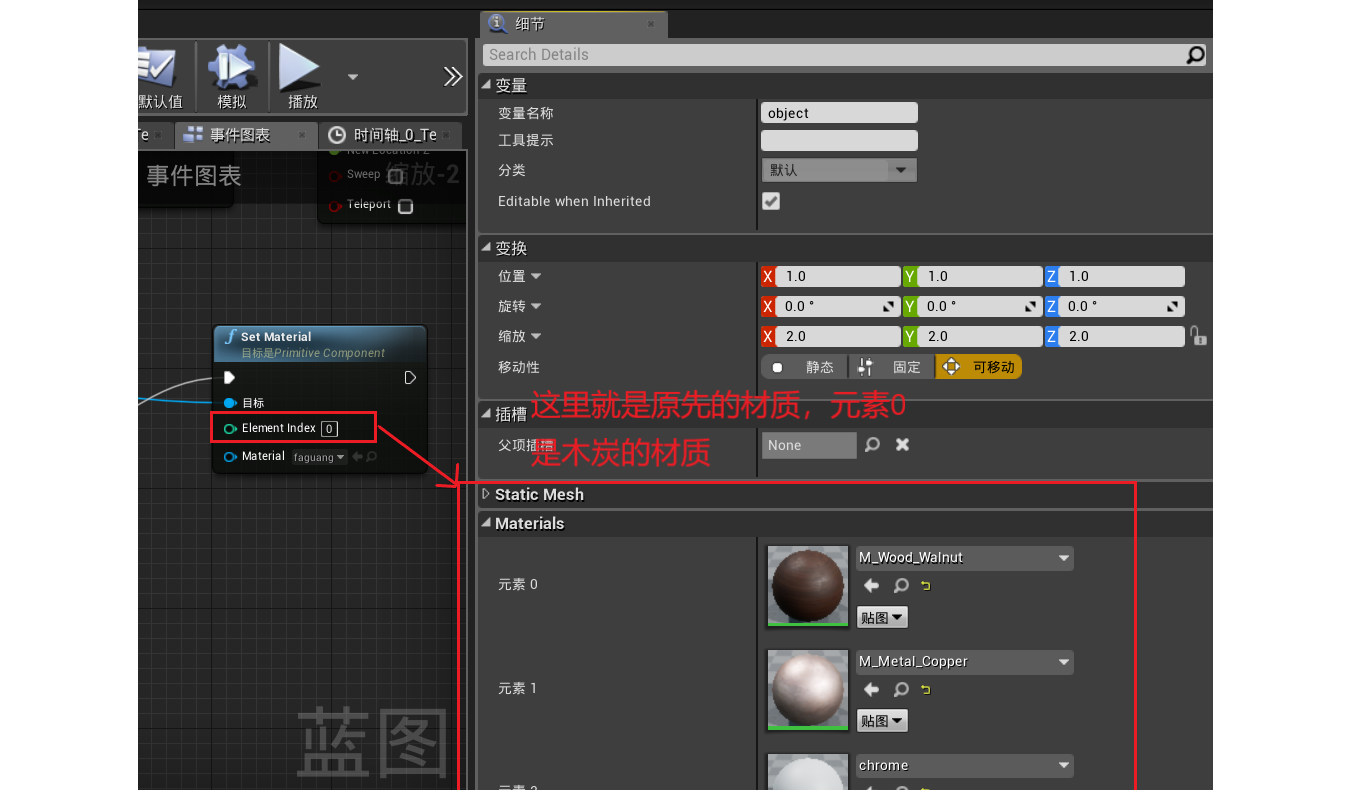Viewport: 1350px width, 790px height.
Task: Reset M_Metal_Copper to default yellow arrow
Action: [926, 690]
